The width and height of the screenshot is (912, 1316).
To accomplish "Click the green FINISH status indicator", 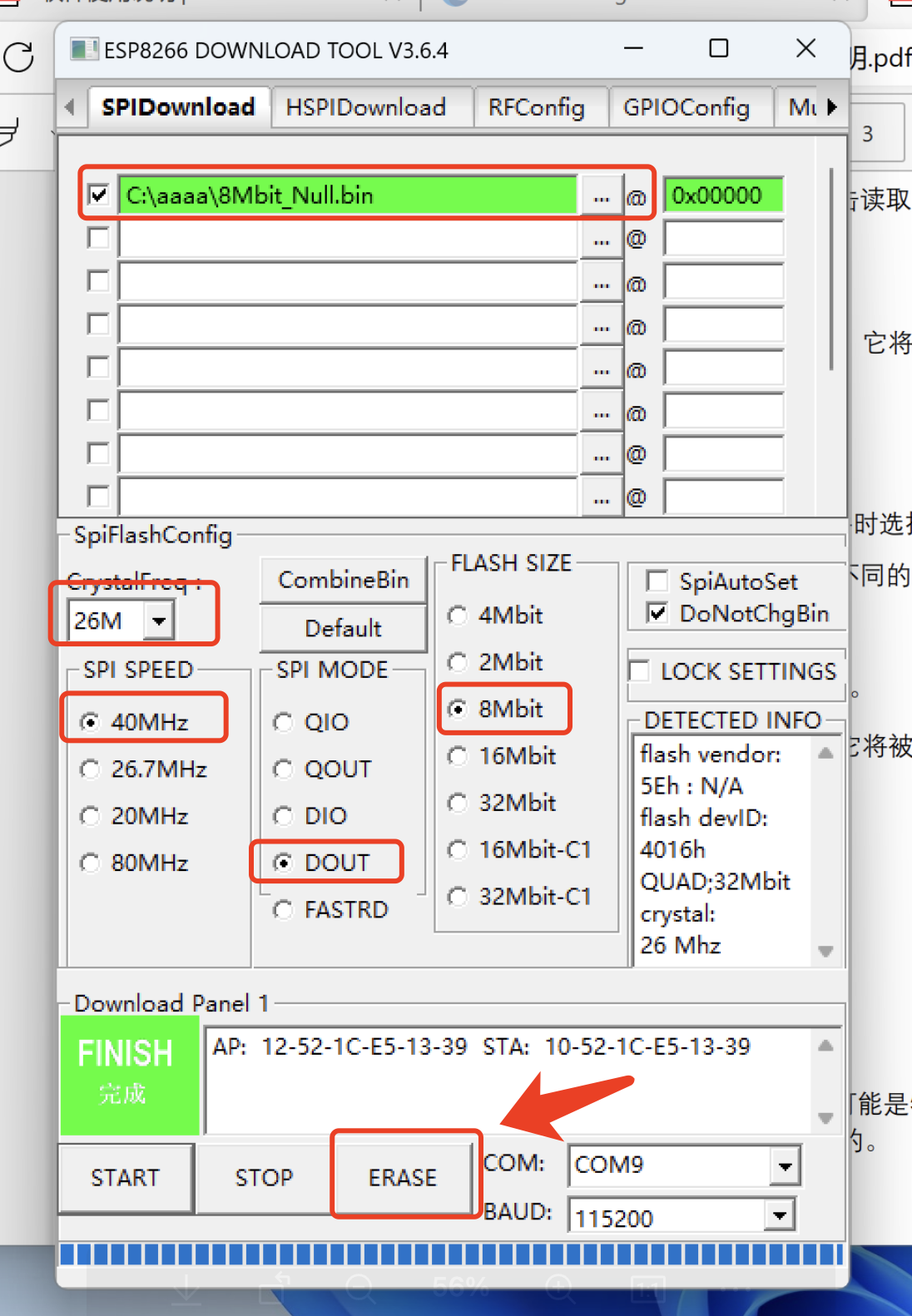I will click(x=129, y=1076).
